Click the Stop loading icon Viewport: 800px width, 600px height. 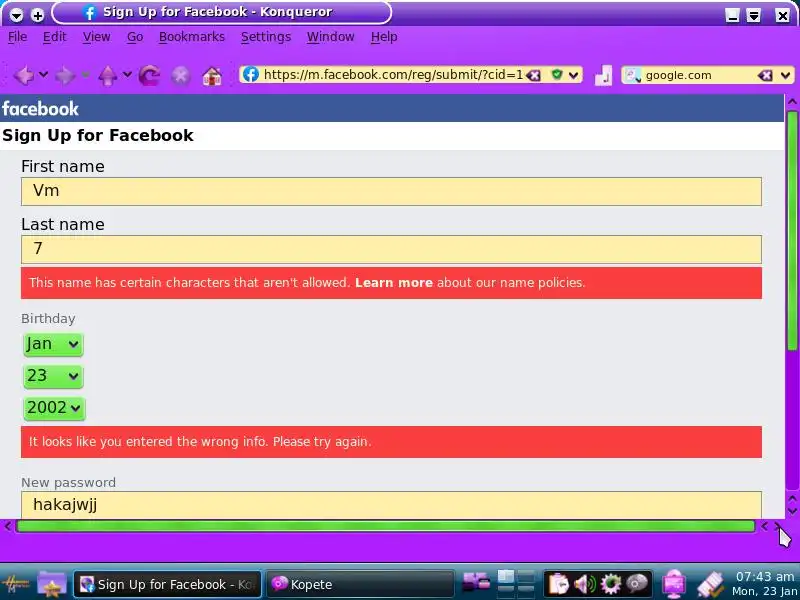[x=181, y=76]
